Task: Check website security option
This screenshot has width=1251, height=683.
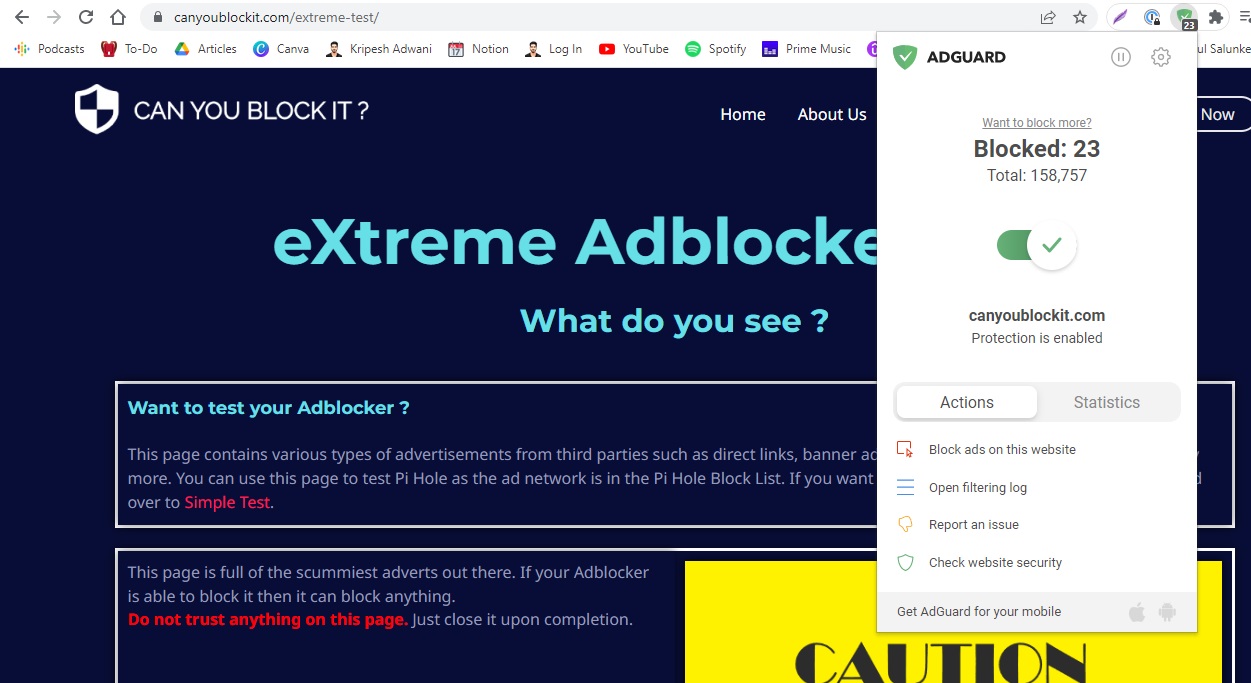Action: (x=995, y=563)
